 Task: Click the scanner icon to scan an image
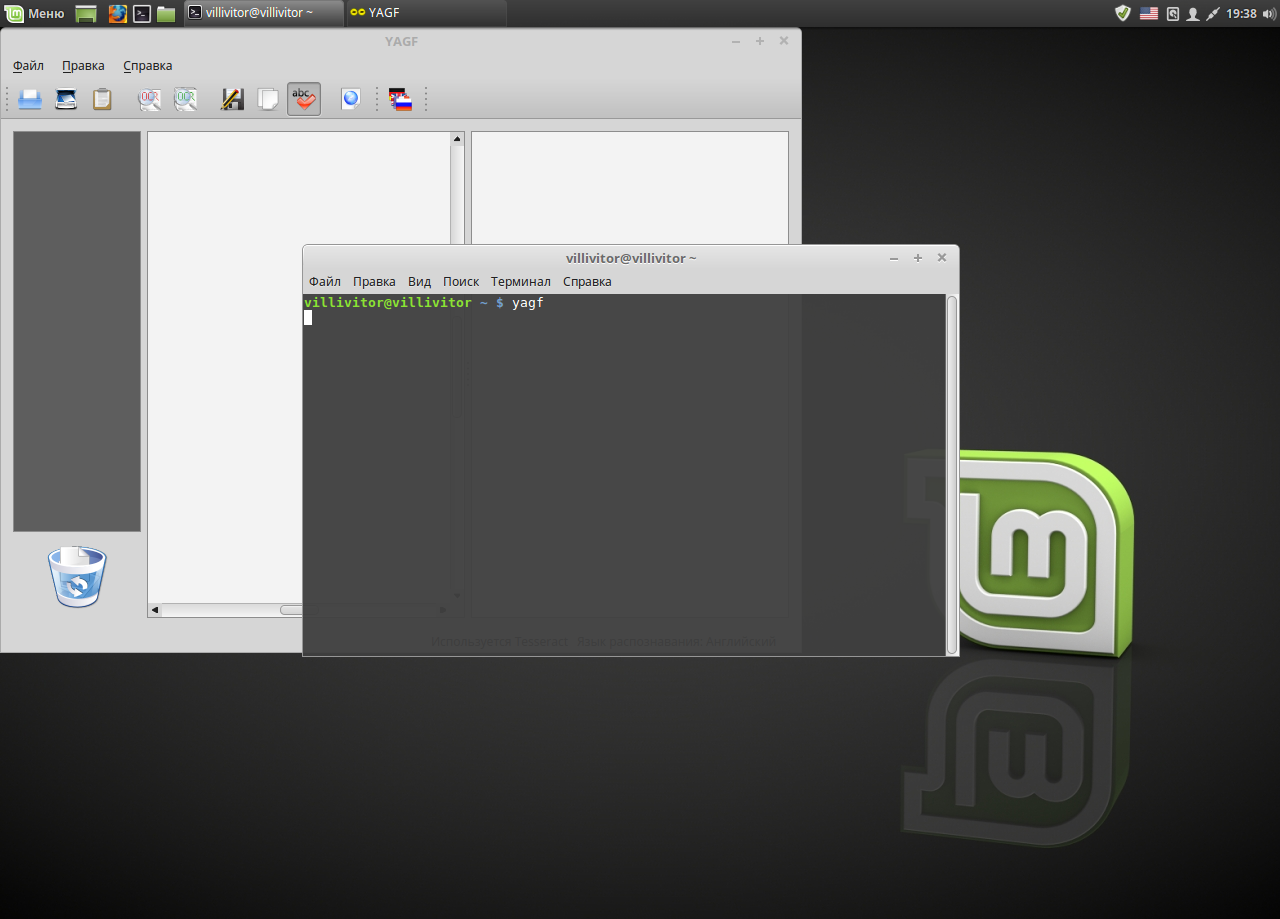coord(66,99)
